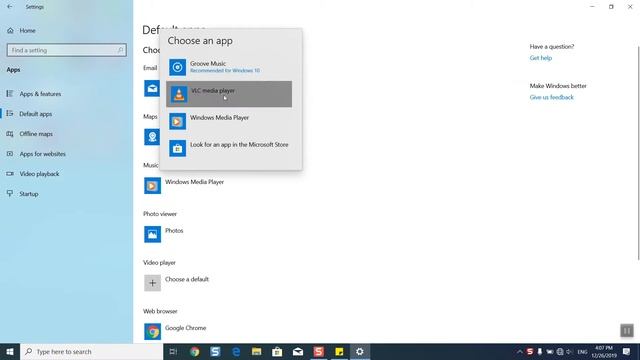Image resolution: width=640 pixels, height=360 pixels.
Task: Open Apps & features page
Action: point(40,94)
